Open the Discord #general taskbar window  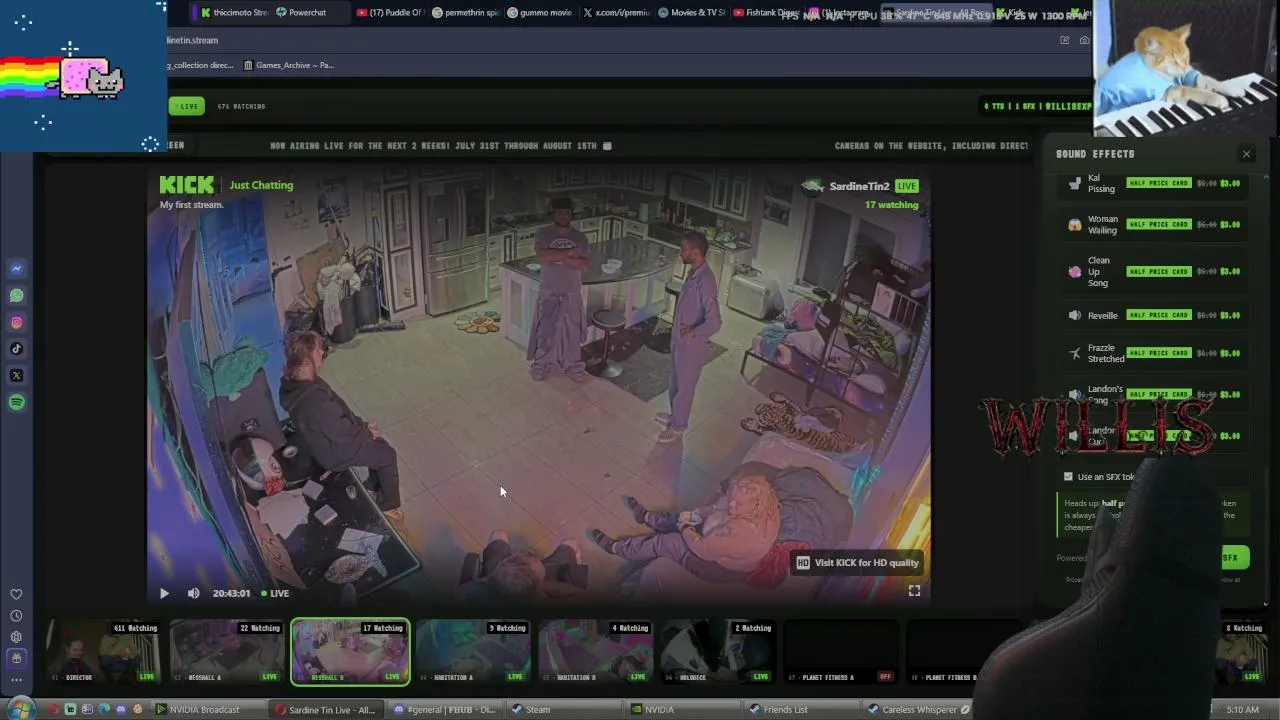(x=450, y=710)
